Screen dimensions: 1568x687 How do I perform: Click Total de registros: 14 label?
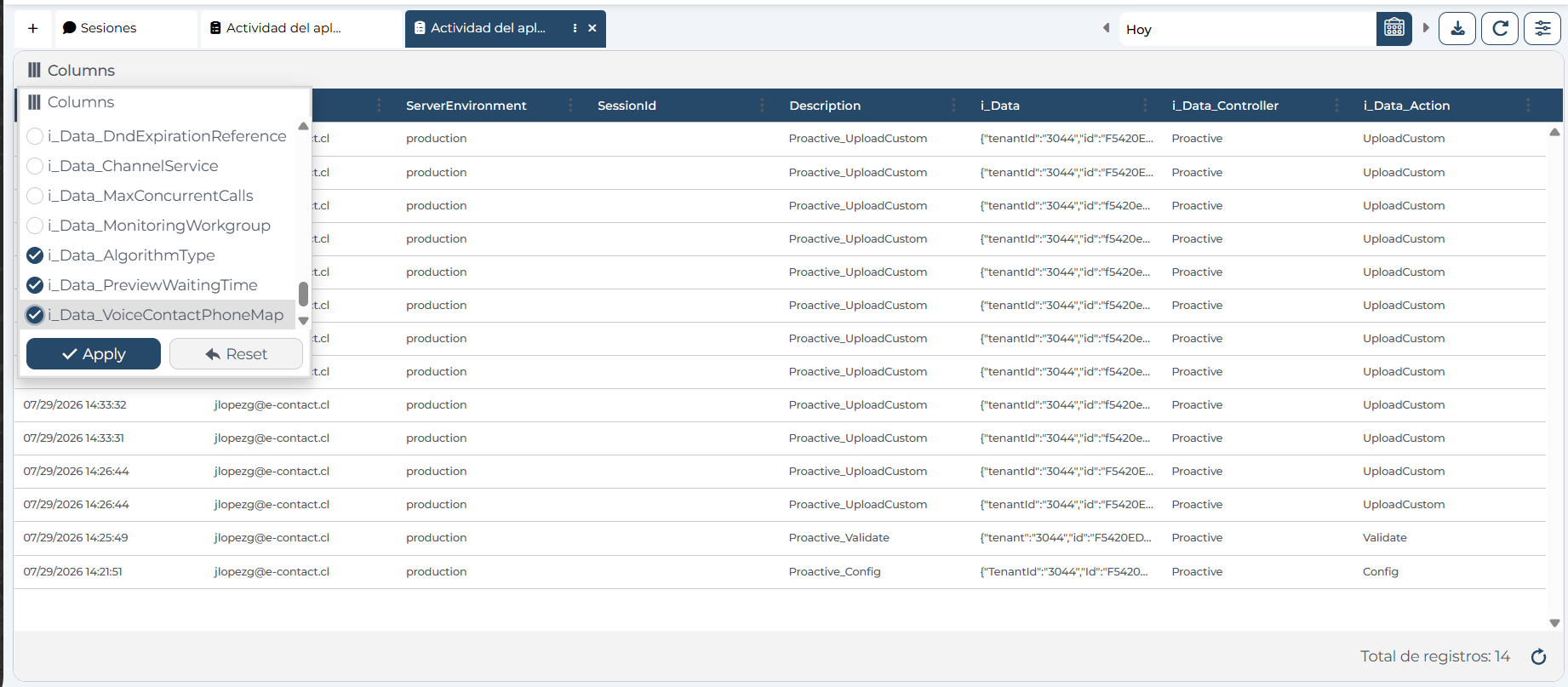(1434, 656)
